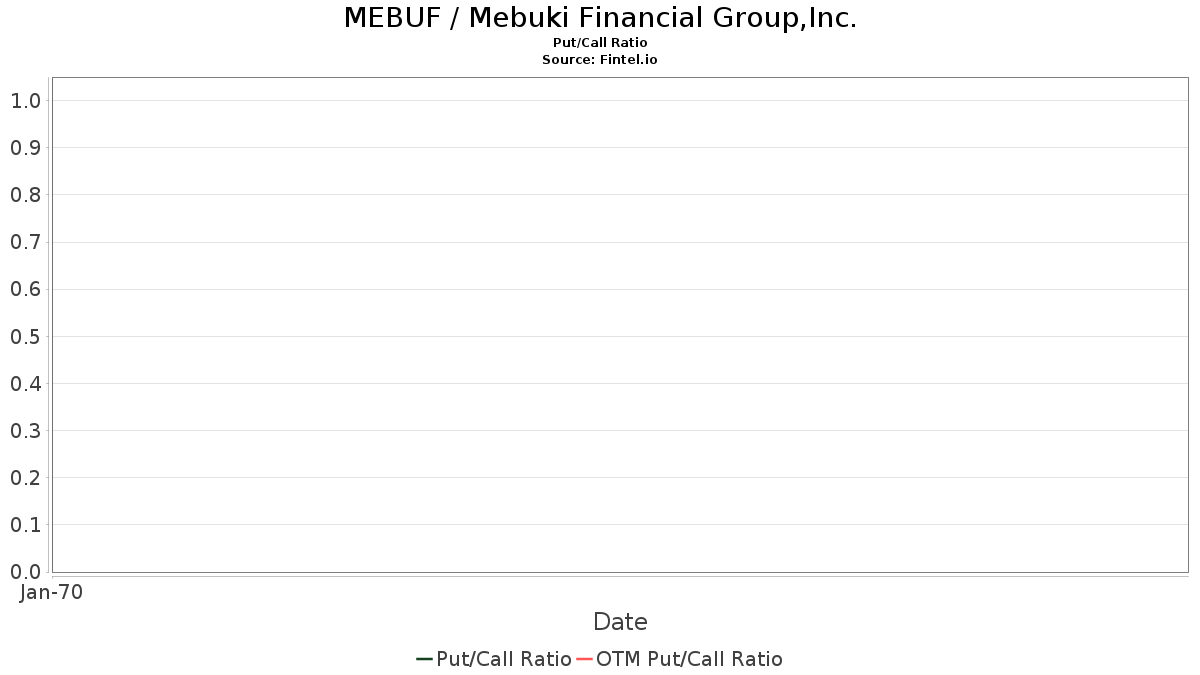Toggle the OTM Put/Call Ratio legend entry
Viewport: 1200px width, 675px height.
tap(689, 659)
